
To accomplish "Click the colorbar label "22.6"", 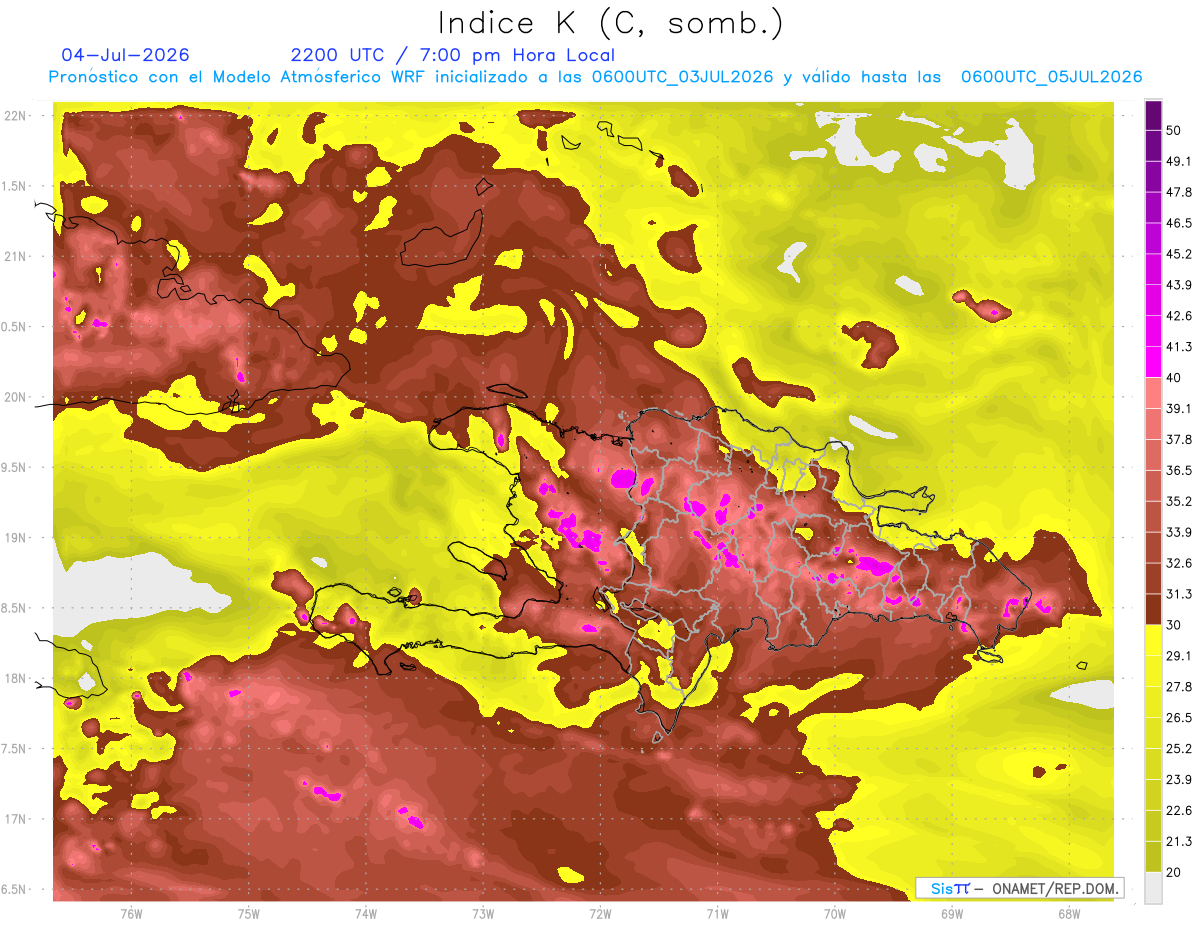I will [x=1179, y=811].
